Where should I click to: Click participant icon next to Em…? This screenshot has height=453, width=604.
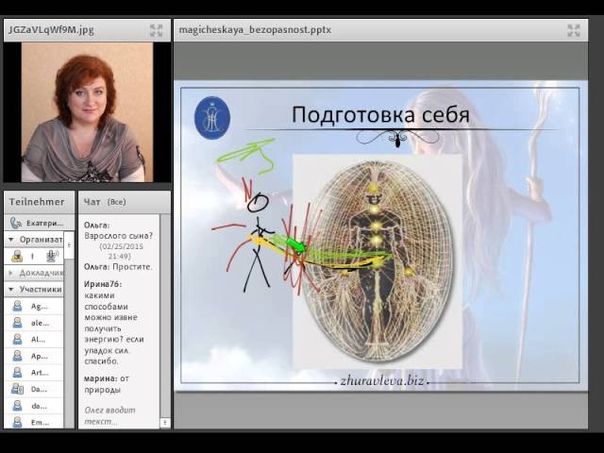pyautogui.click(x=17, y=422)
